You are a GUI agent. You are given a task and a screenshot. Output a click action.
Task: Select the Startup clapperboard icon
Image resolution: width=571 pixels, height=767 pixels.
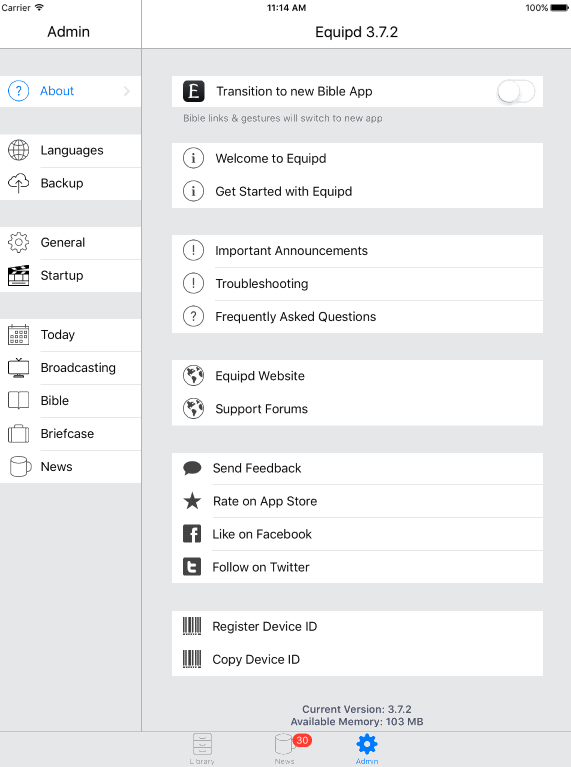pos(19,275)
